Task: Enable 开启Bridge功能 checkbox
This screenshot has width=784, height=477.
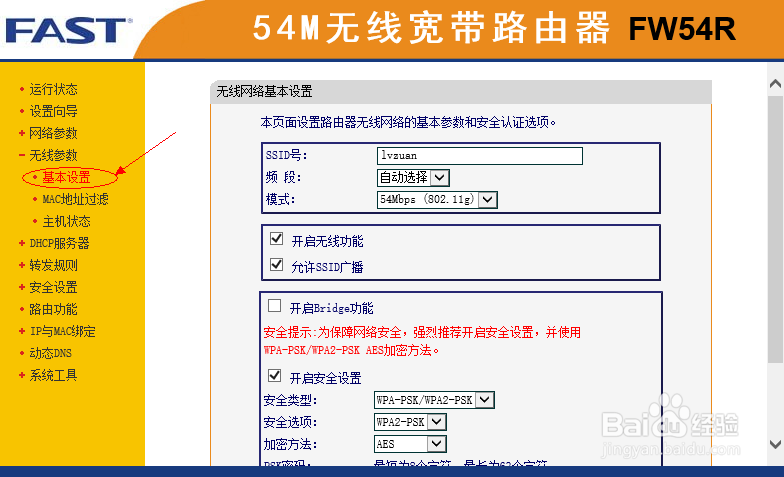Action: 274,306
